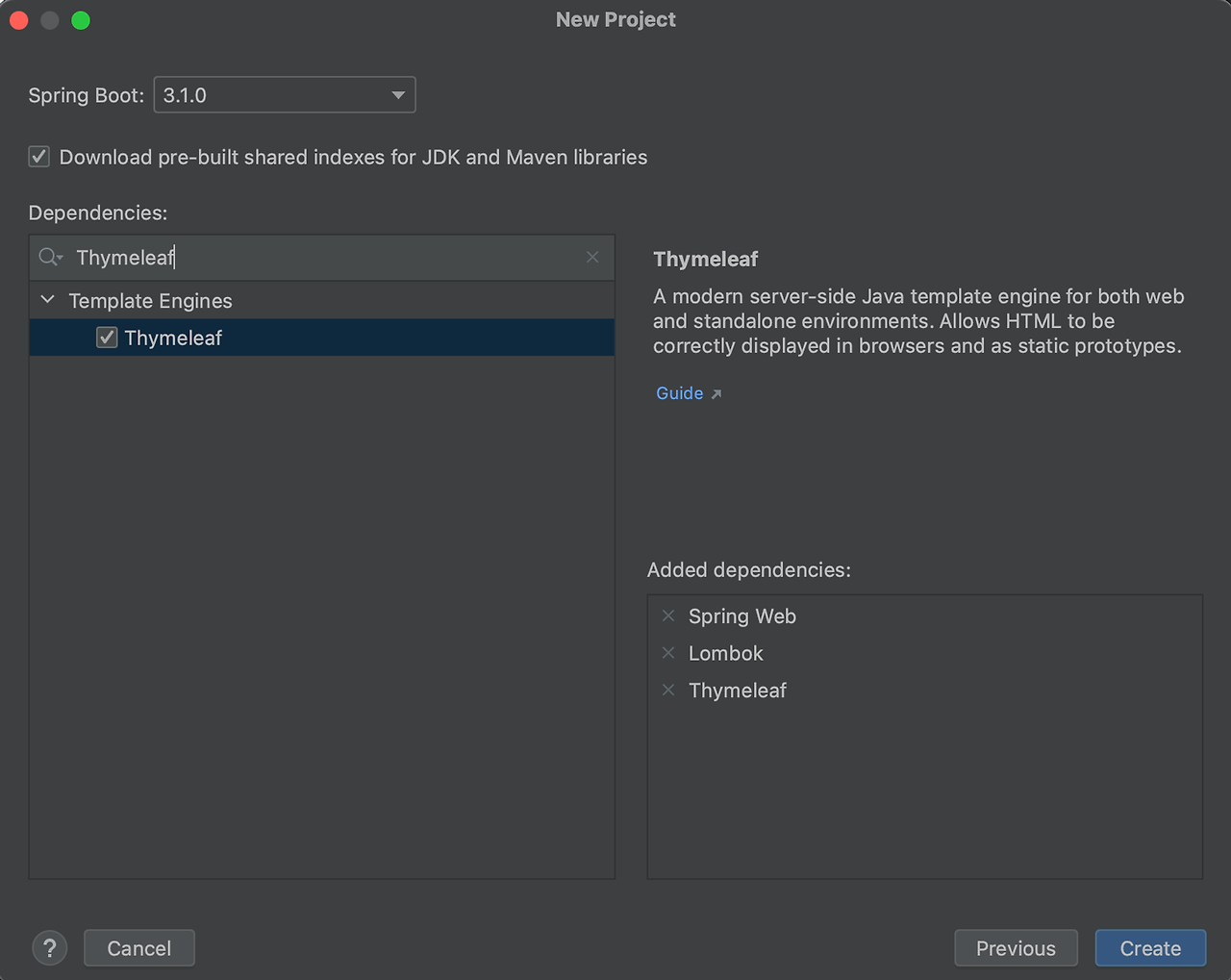Image resolution: width=1231 pixels, height=980 pixels.
Task: Go back with the Previous button
Action: pos(1016,948)
